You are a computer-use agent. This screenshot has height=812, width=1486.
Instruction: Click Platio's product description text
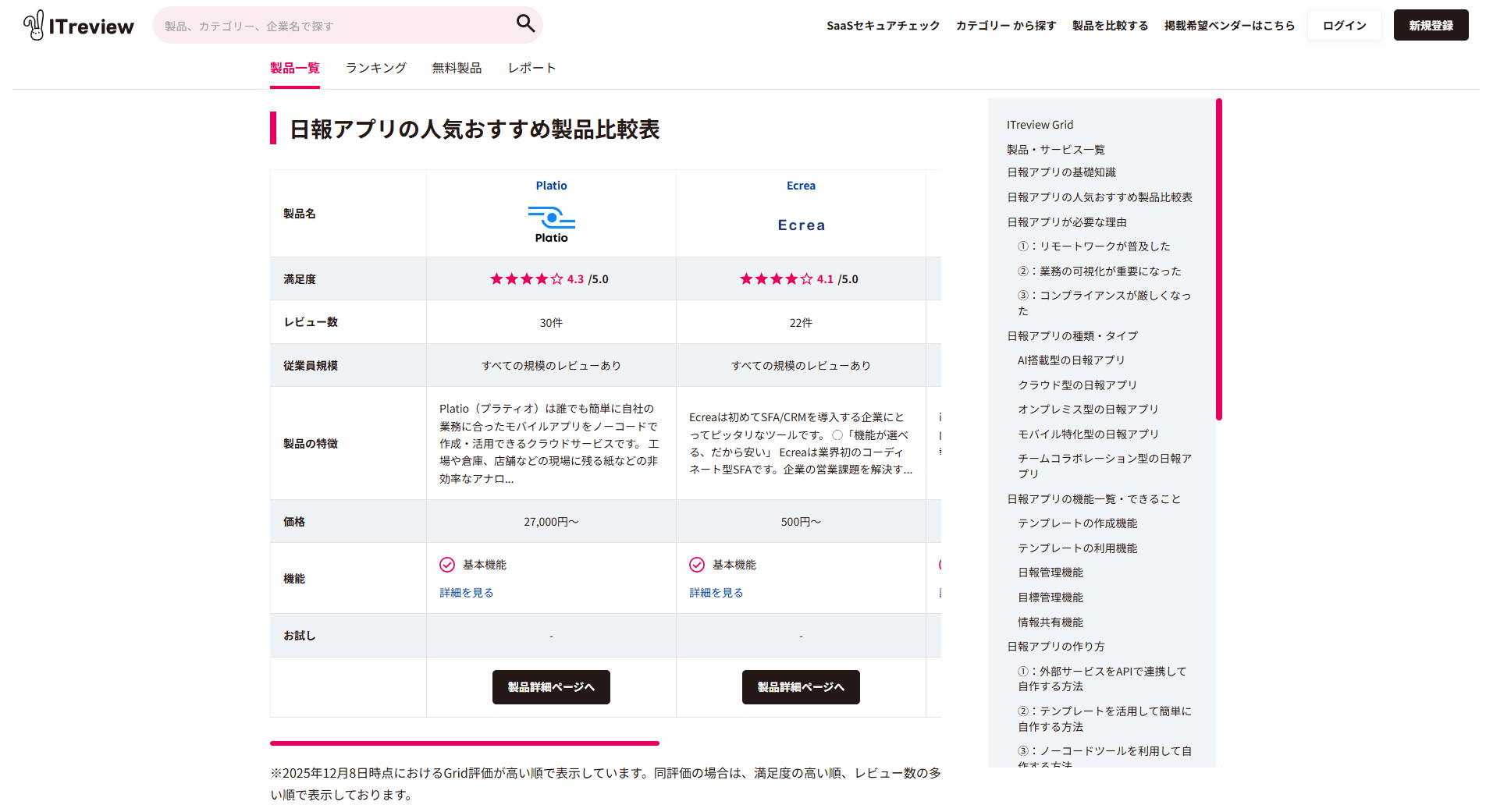tap(549, 444)
